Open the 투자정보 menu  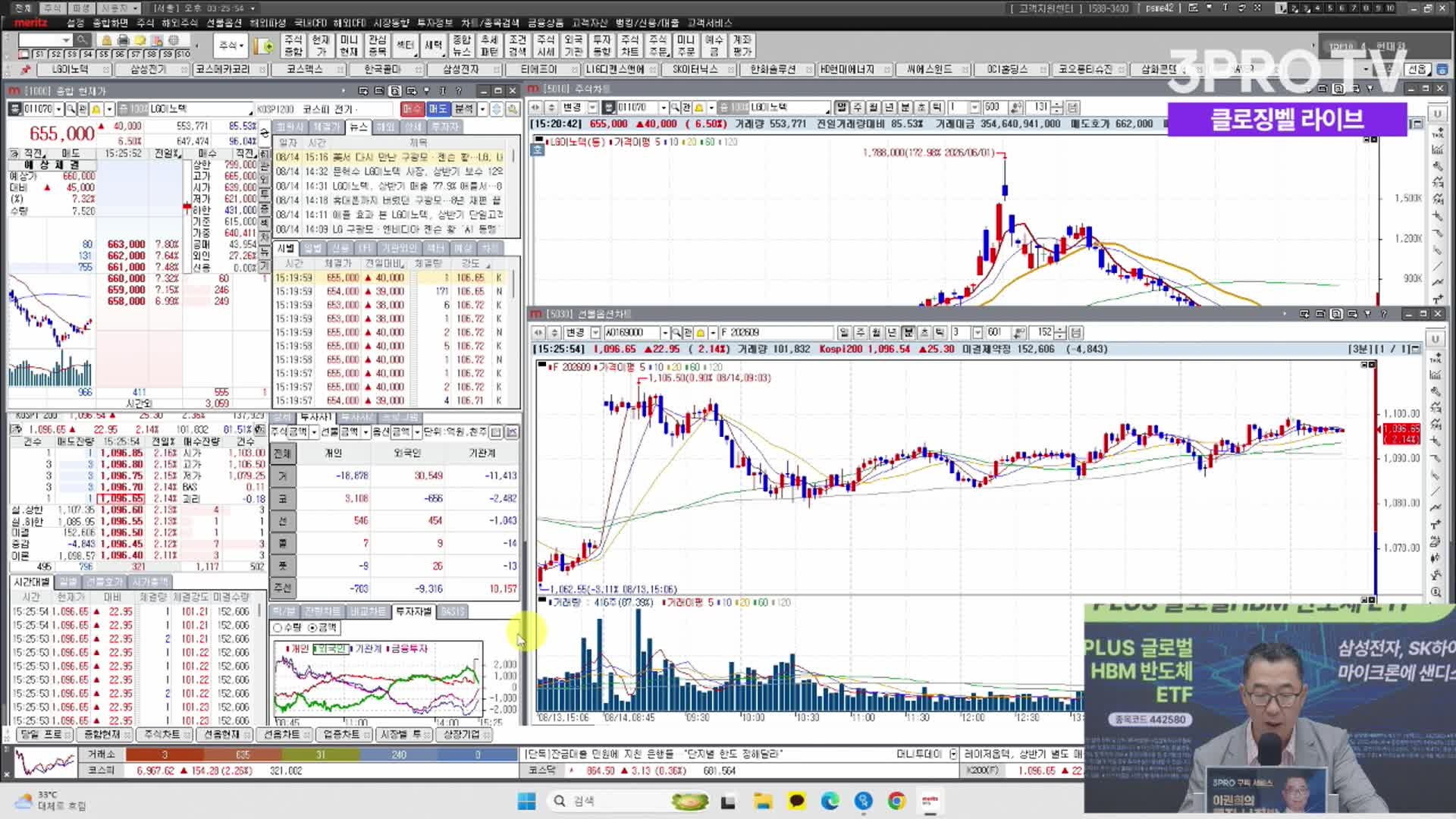click(435, 23)
